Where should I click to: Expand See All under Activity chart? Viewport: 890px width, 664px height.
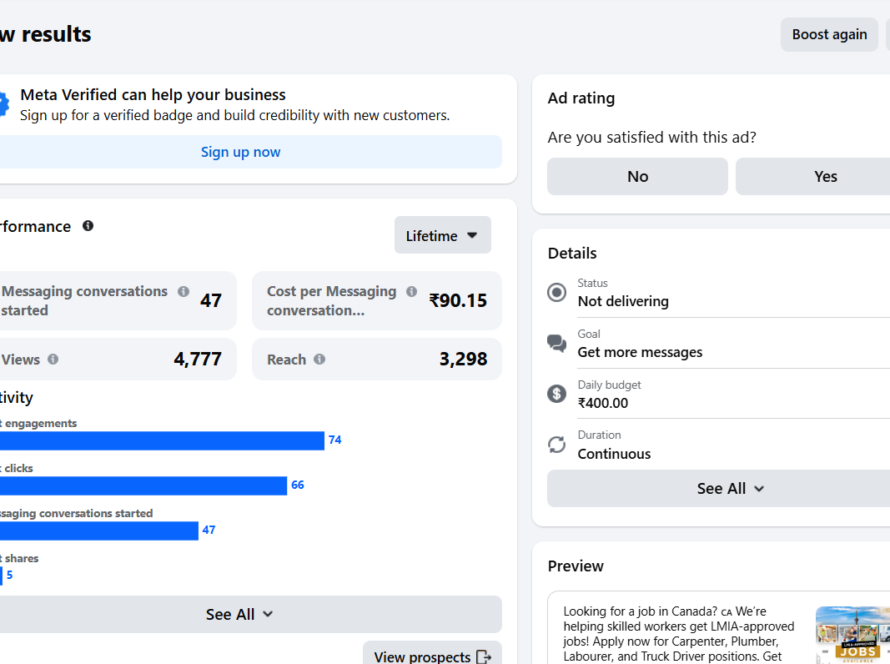coord(240,614)
